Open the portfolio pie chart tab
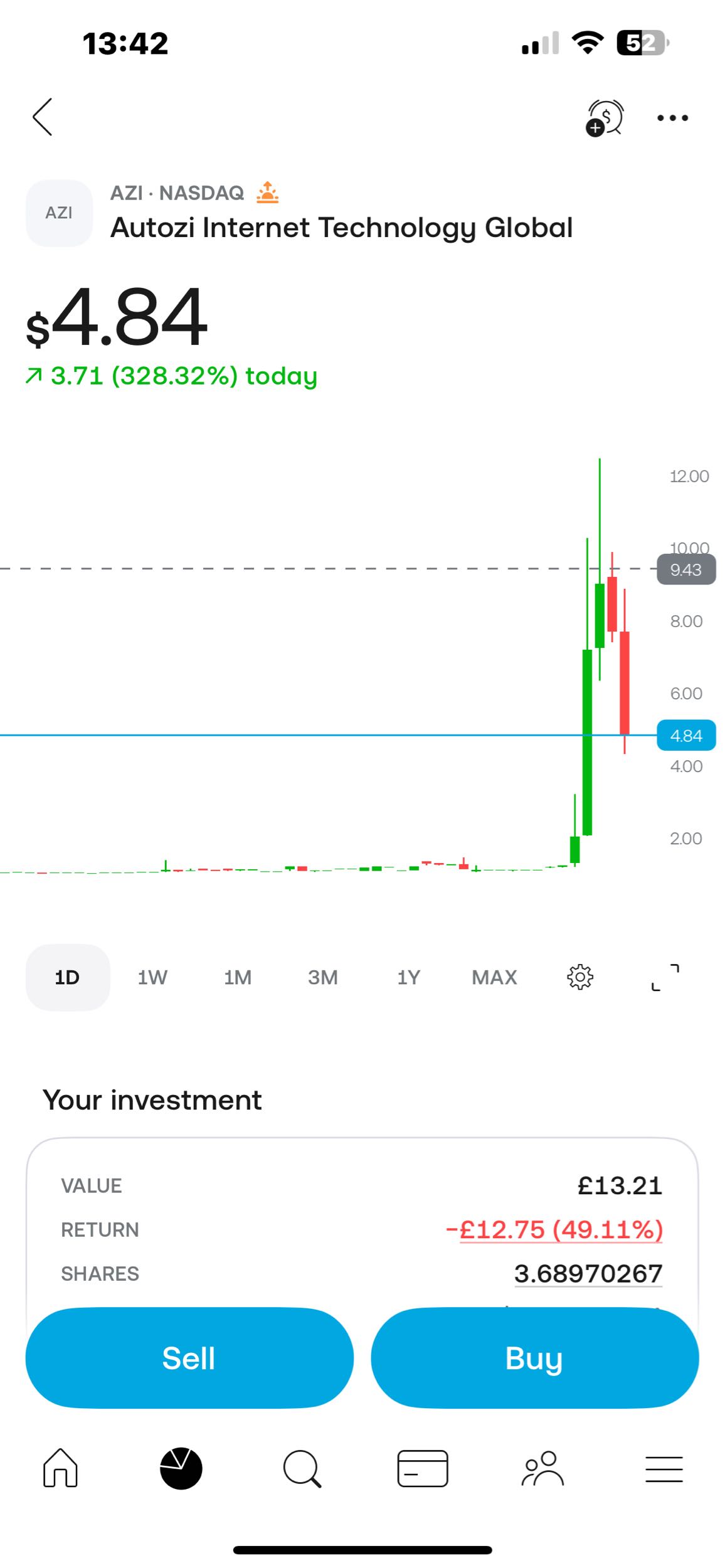The height and width of the screenshot is (1568, 725). click(181, 1468)
